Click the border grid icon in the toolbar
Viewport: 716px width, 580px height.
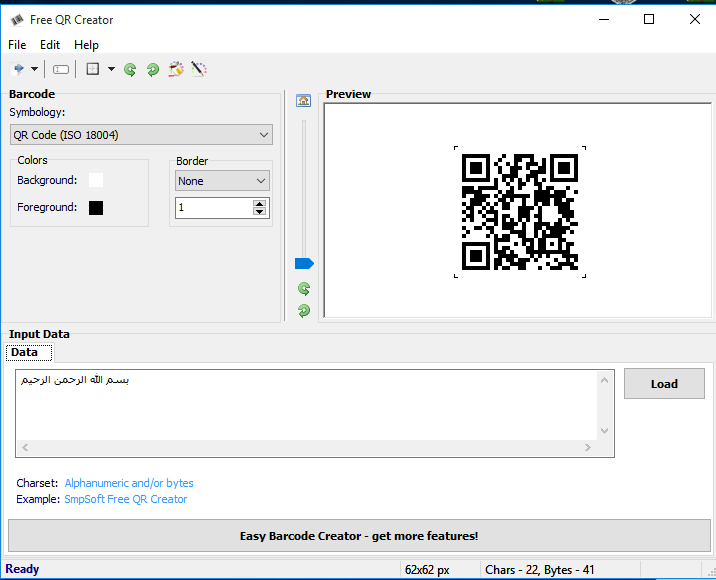click(x=93, y=69)
